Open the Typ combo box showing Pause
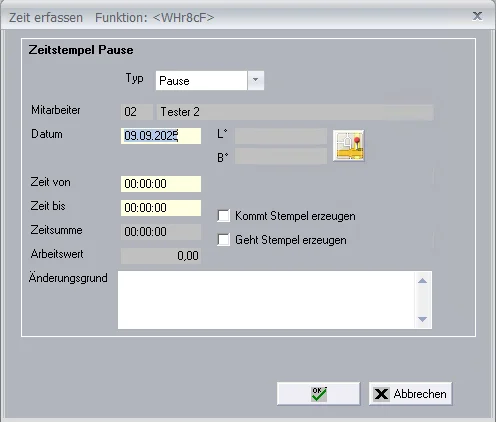496x422 pixels. tap(210, 80)
